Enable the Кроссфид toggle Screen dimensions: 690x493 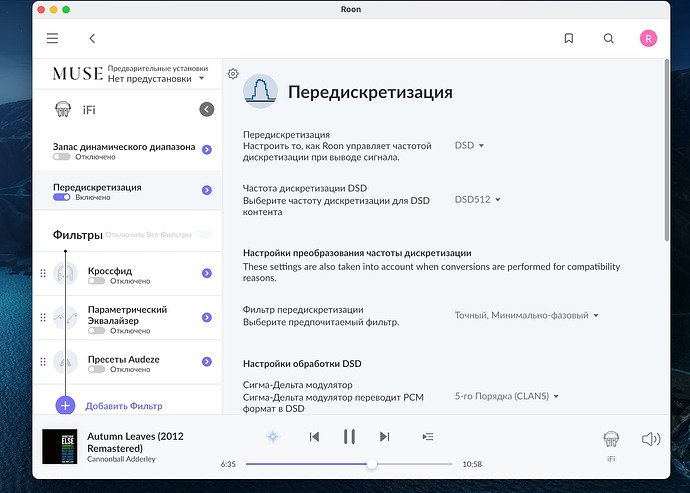coord(96,281)
